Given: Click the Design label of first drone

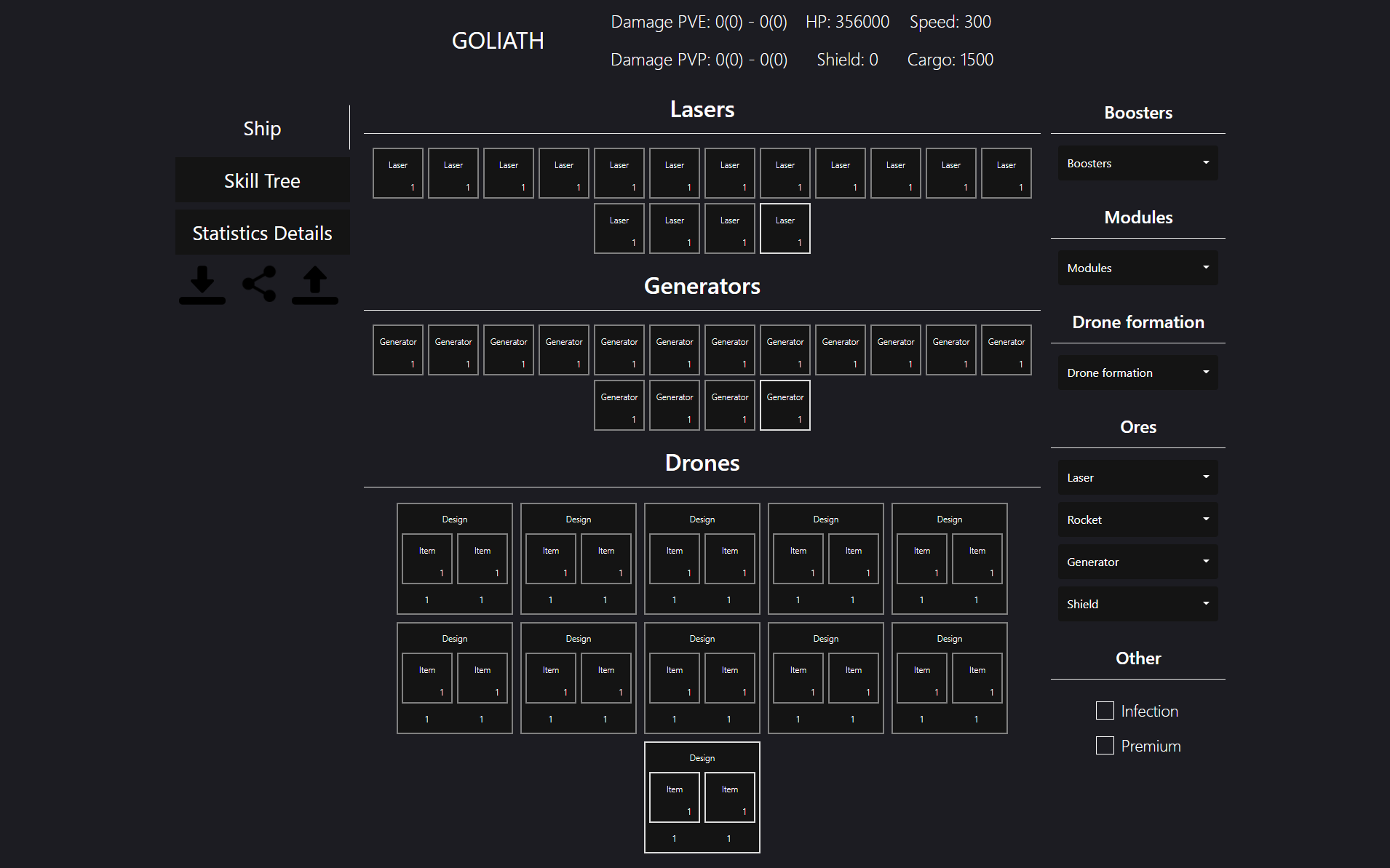Looking at the screenshot, I should [454, 519].
